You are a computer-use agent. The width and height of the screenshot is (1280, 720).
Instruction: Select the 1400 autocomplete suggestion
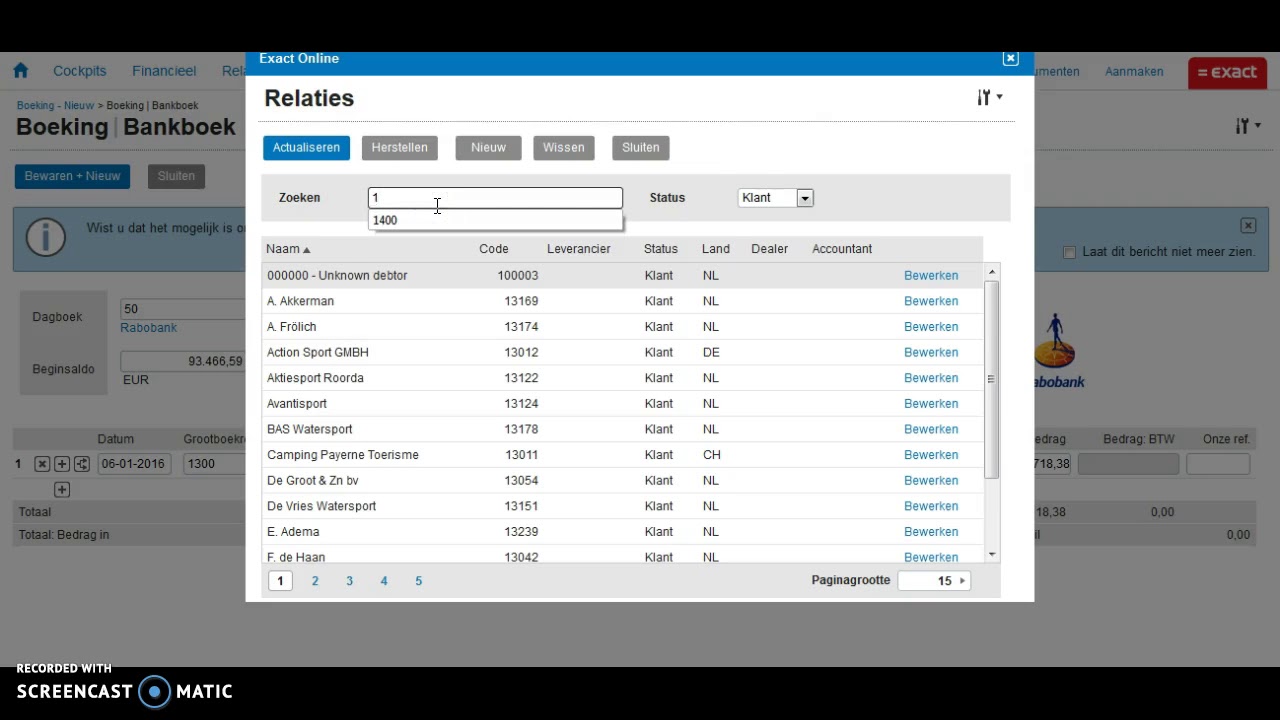(x=495, y=220)
